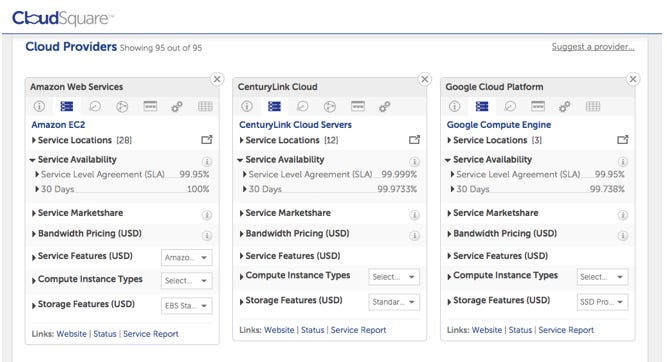667x362 pixels.
Task: Remove the Google Cloud Platform card
Action: coord(633,79)
